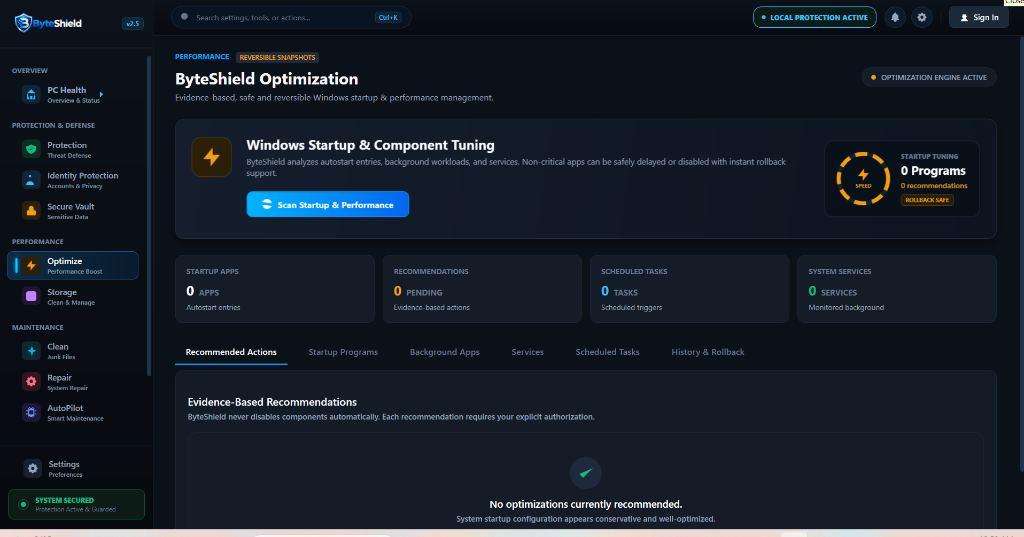Switch to Services tab
The height and width of the screenshot is (537, 1024).
click(528, 352)
